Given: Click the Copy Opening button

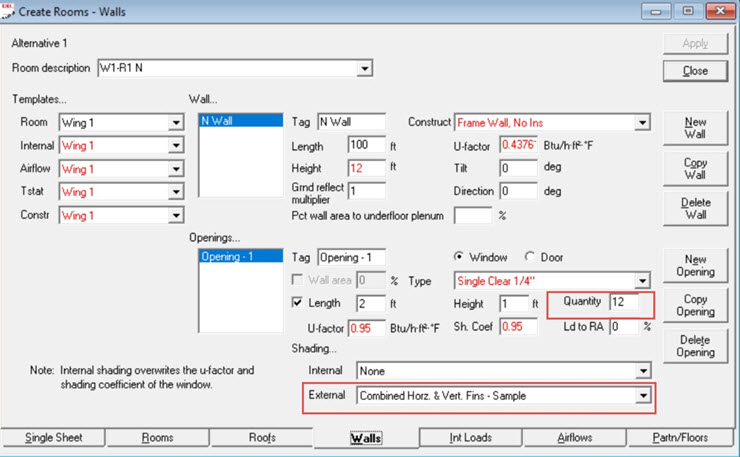Looking at the screenshot, I should [695, 305].
